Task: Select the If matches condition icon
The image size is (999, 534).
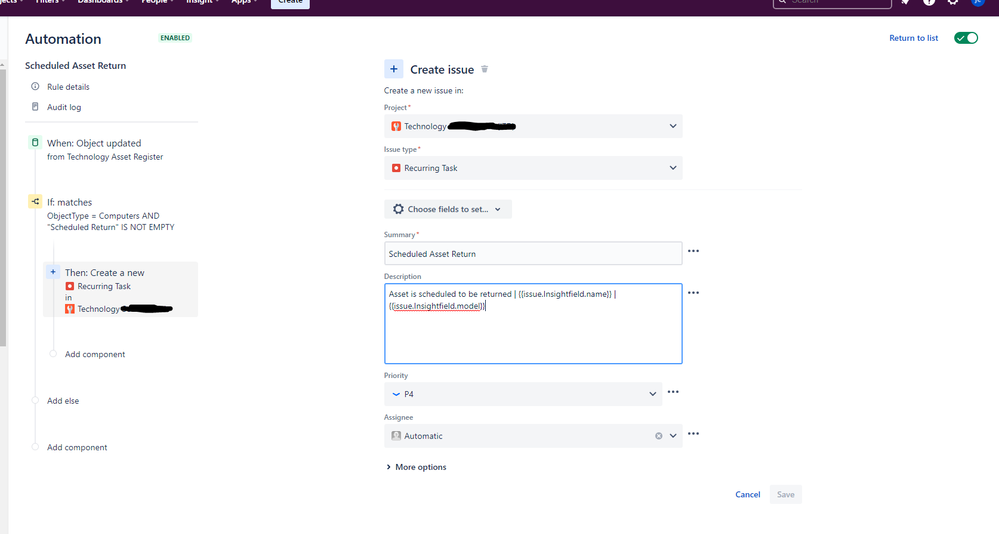Action: click(35, 201)
